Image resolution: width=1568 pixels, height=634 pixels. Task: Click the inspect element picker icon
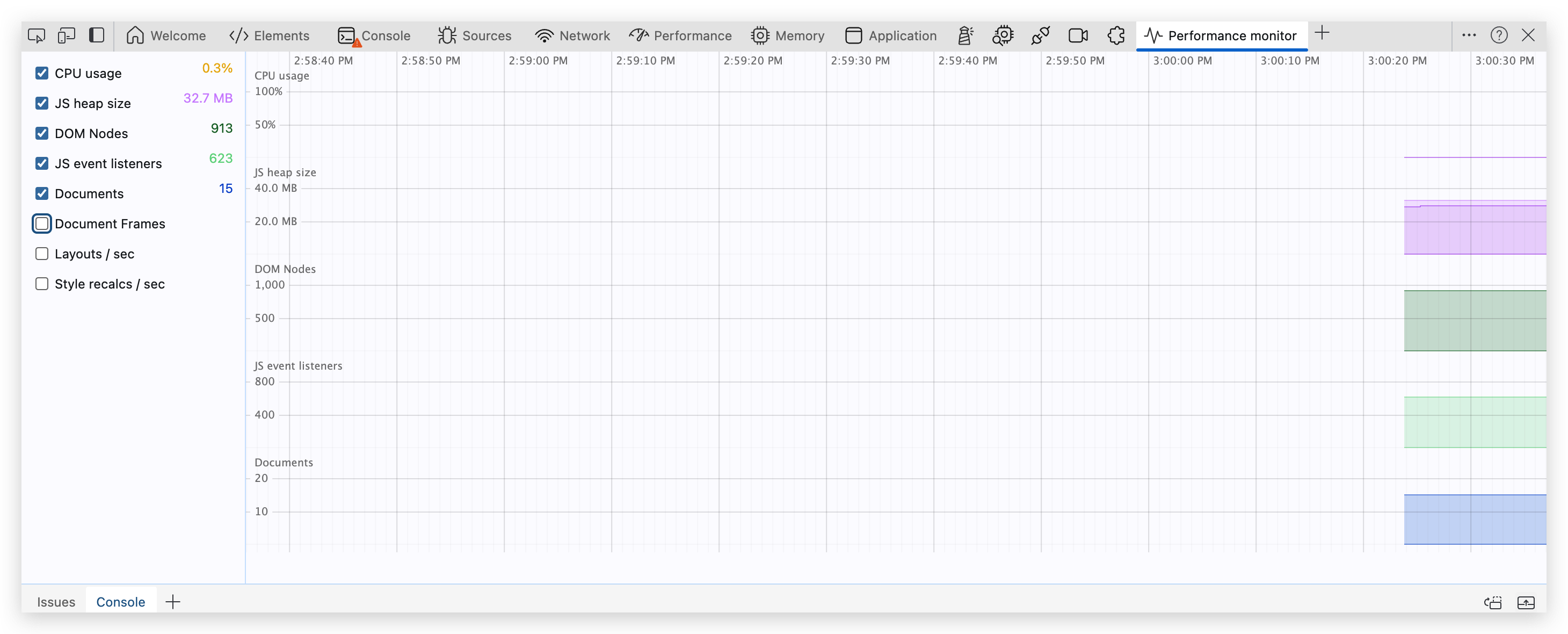pos(37,35)
